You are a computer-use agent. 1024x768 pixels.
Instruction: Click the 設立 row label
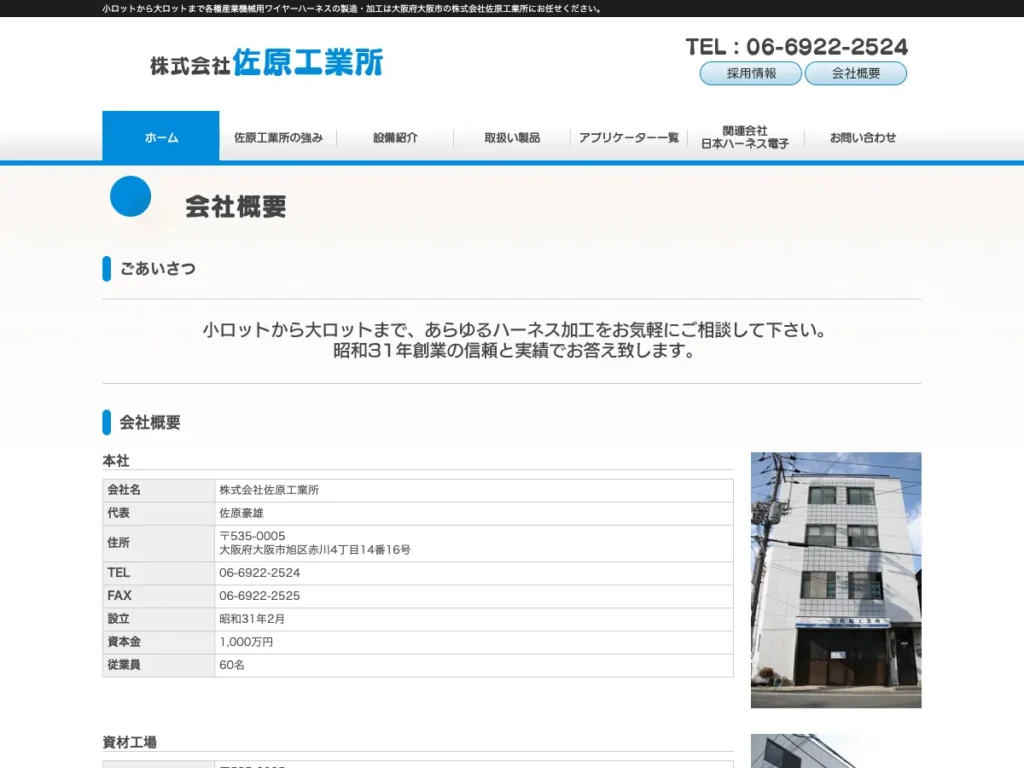pyautogui.click(x=118, y=618)
